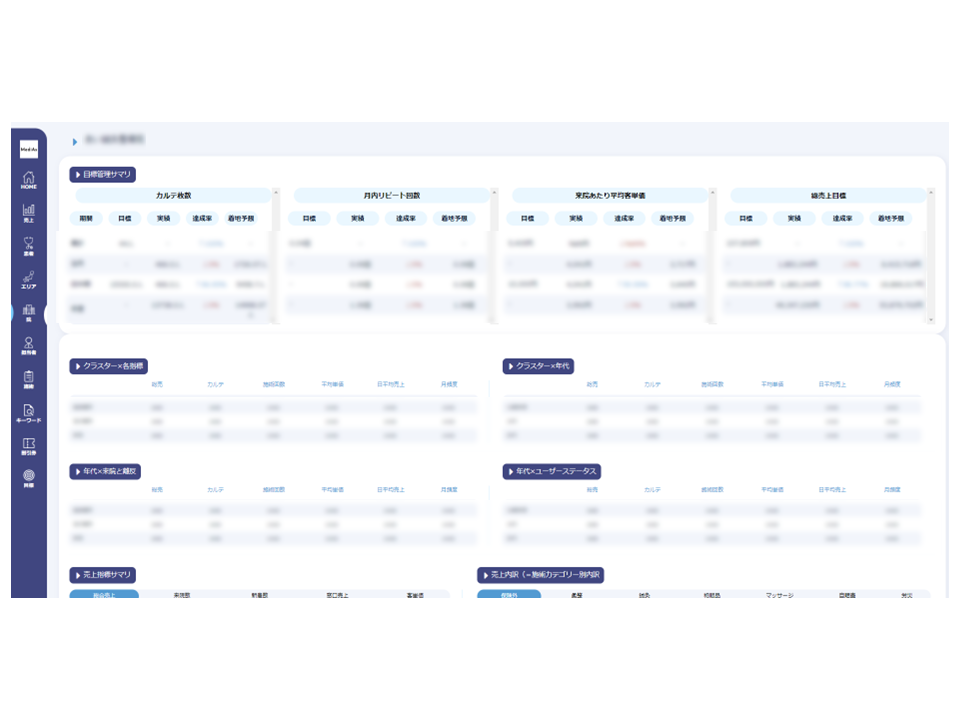The image size is (960, 720).
Task: Select the highlighted tab under 売上指標サマリ
Action: point(104,595)
